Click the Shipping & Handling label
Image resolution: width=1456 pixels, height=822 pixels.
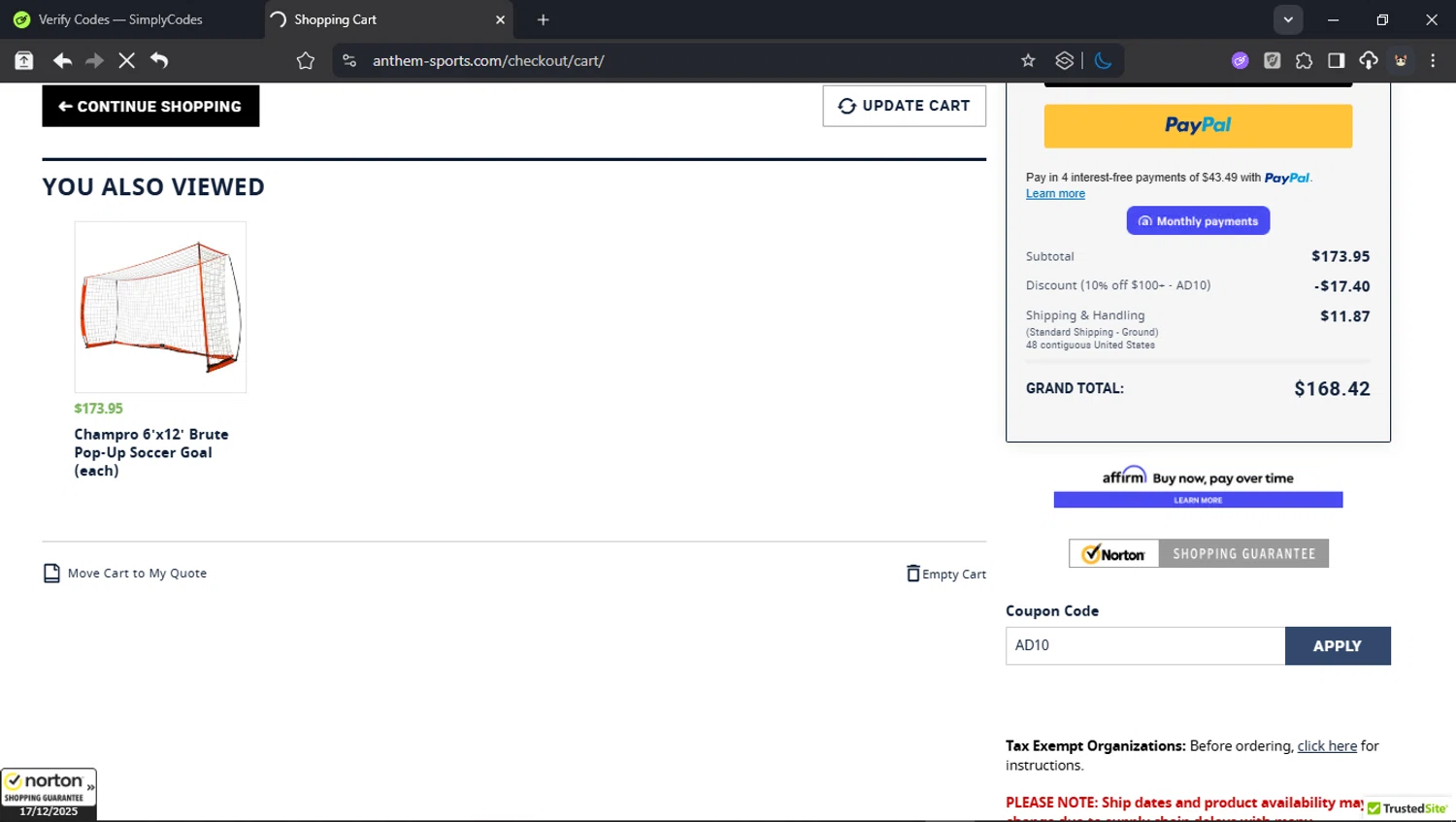point(1085,315)
